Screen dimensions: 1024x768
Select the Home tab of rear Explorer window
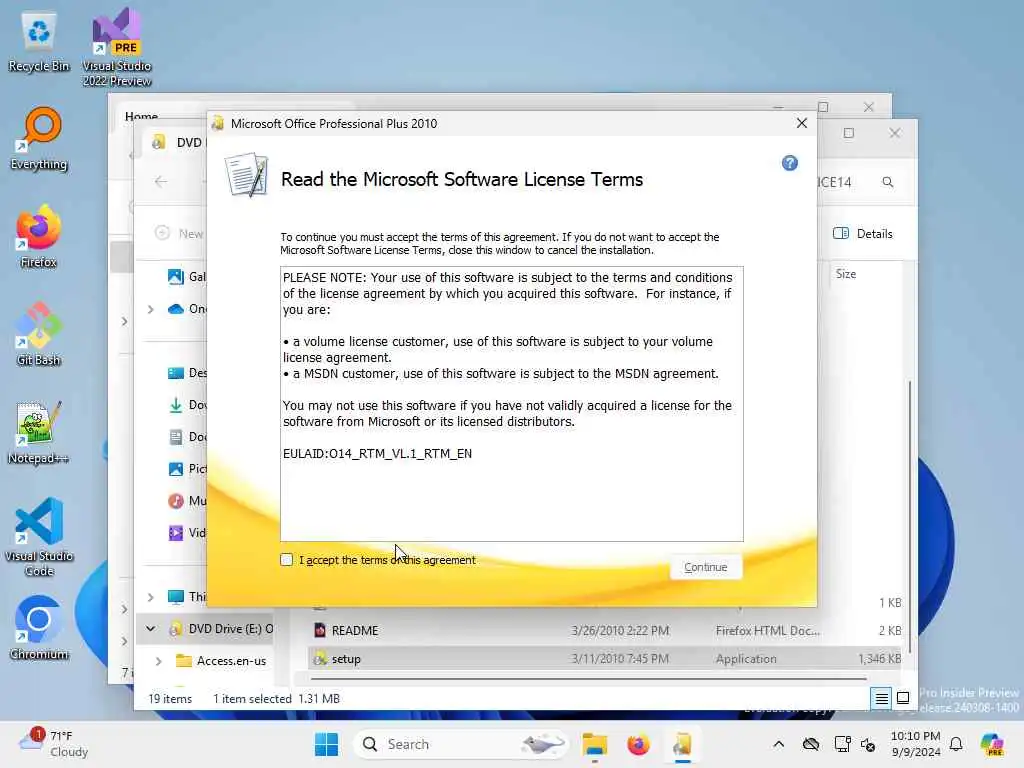[x=142, y=116]
